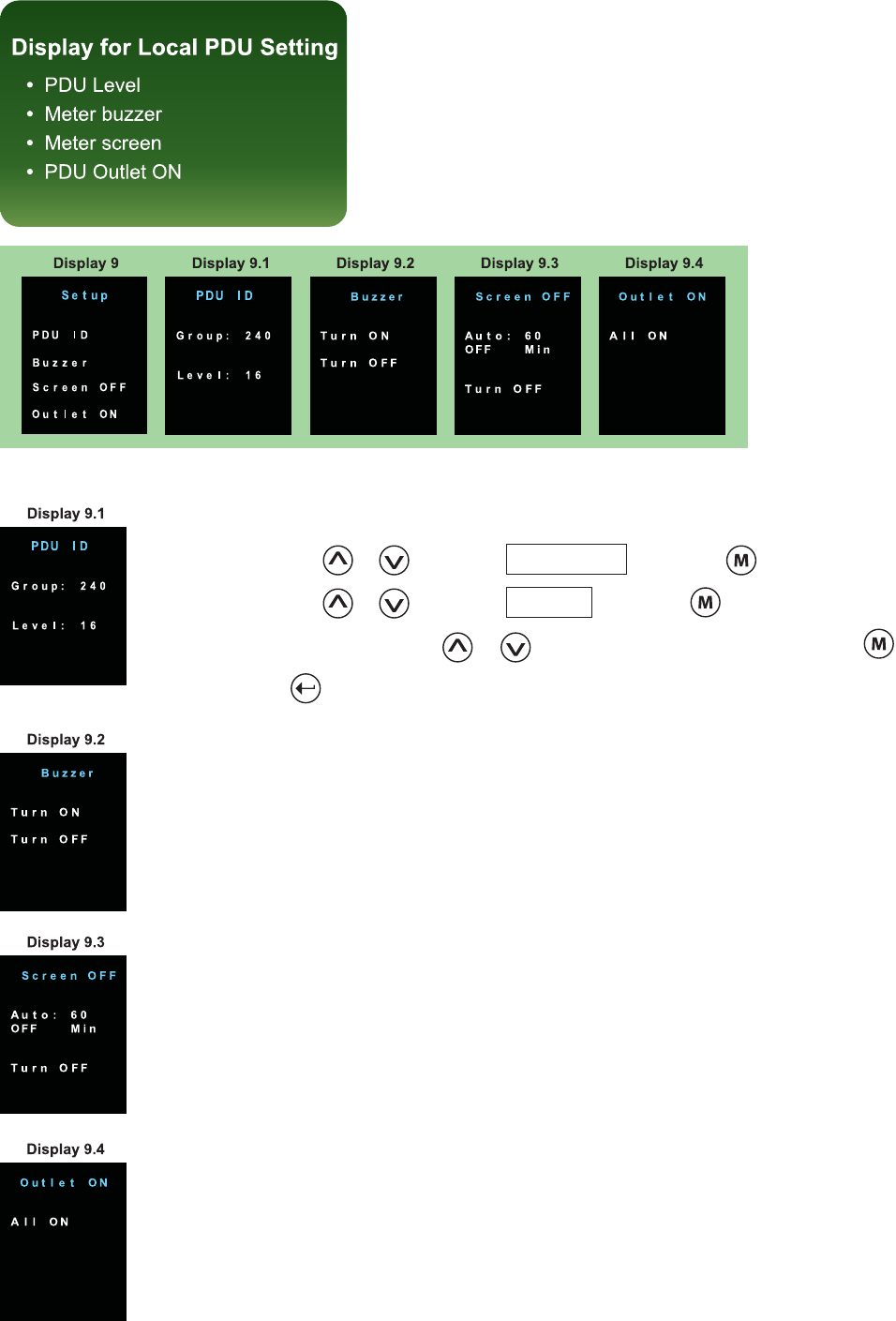Screen dimensions: 896x1321
Task: Click the down arrow beside the wider empty box
Action: 394,561
